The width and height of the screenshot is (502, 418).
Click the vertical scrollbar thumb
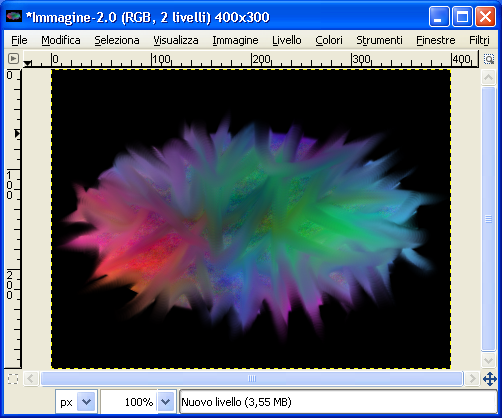point(488,219)
